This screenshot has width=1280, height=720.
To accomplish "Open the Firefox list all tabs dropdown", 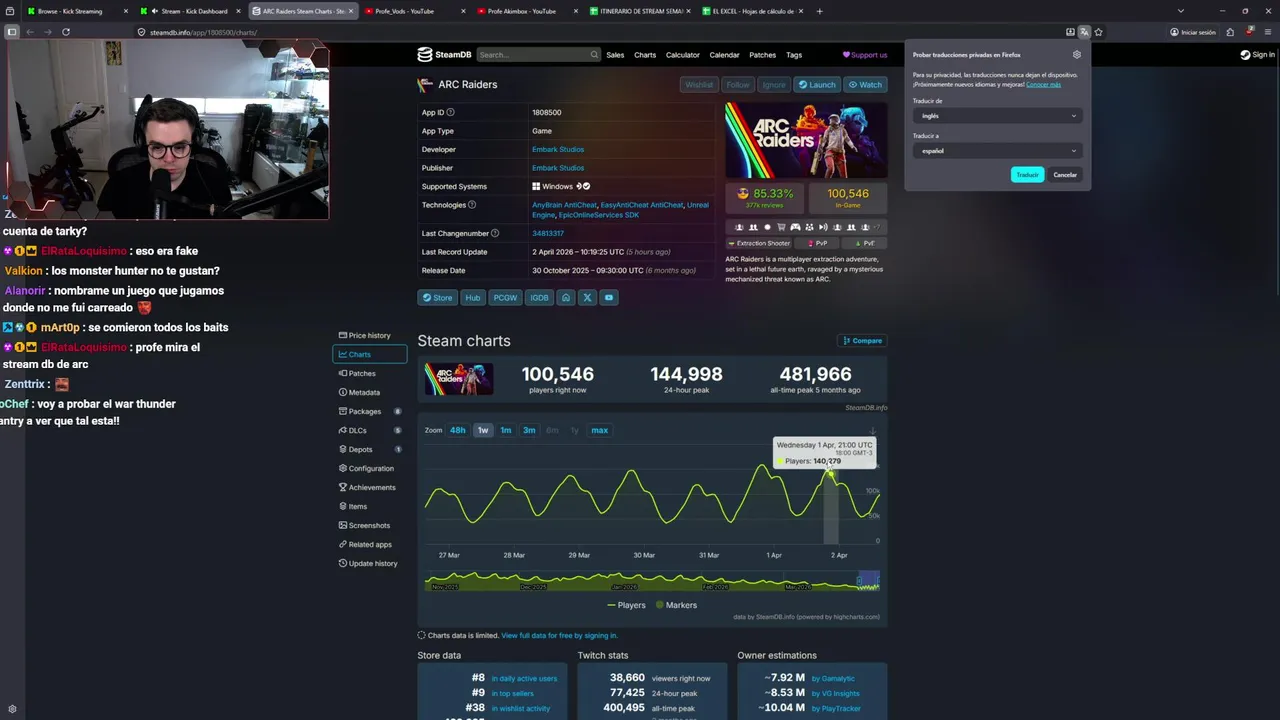I will point(1181,11).
